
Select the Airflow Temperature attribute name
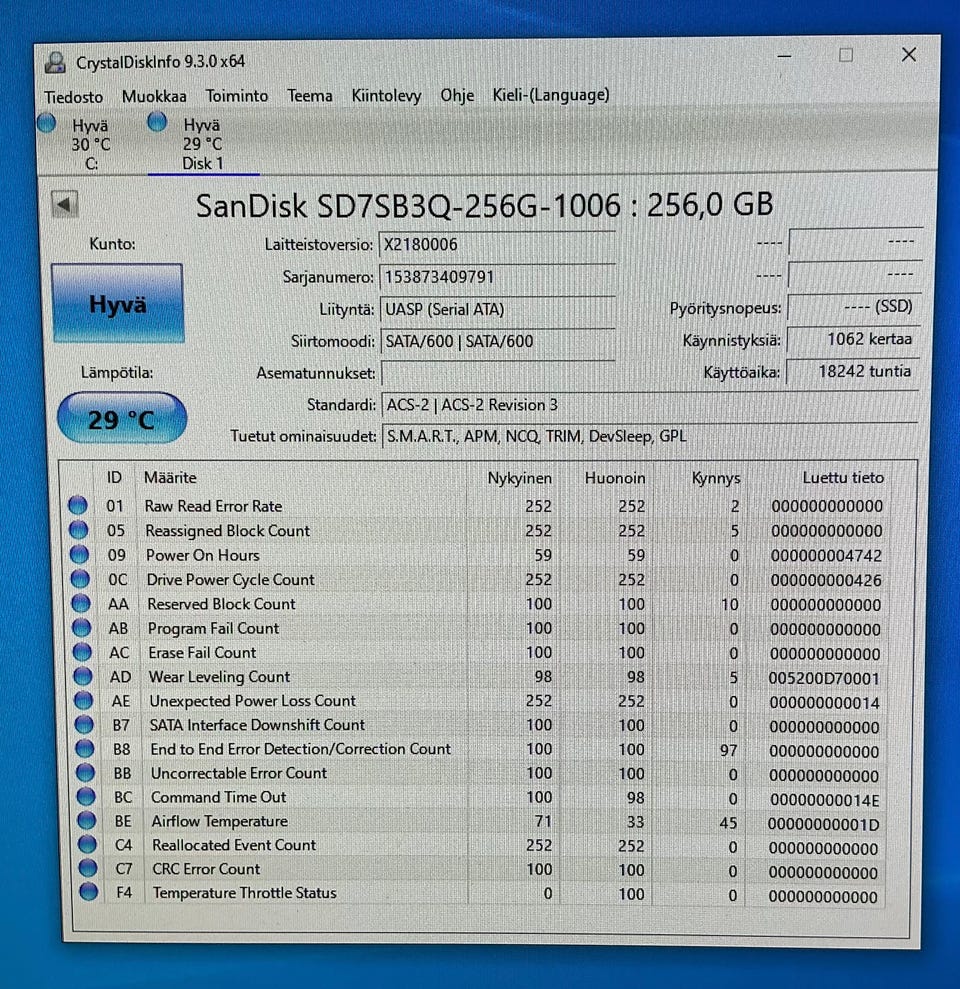(220, 821)
